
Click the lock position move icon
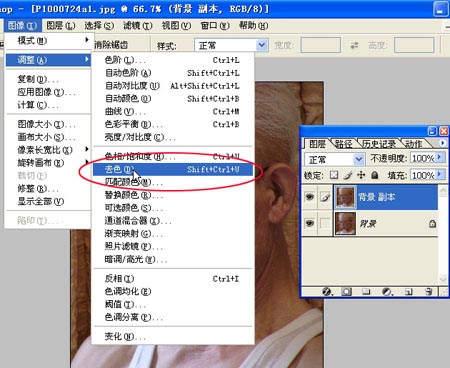tap(361, 175)
